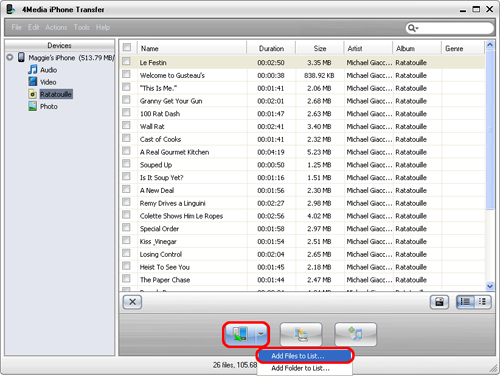Click the application logo in title bar
Image resolution: width=500 pixels, height=376 pixels.
pos(11,9)
